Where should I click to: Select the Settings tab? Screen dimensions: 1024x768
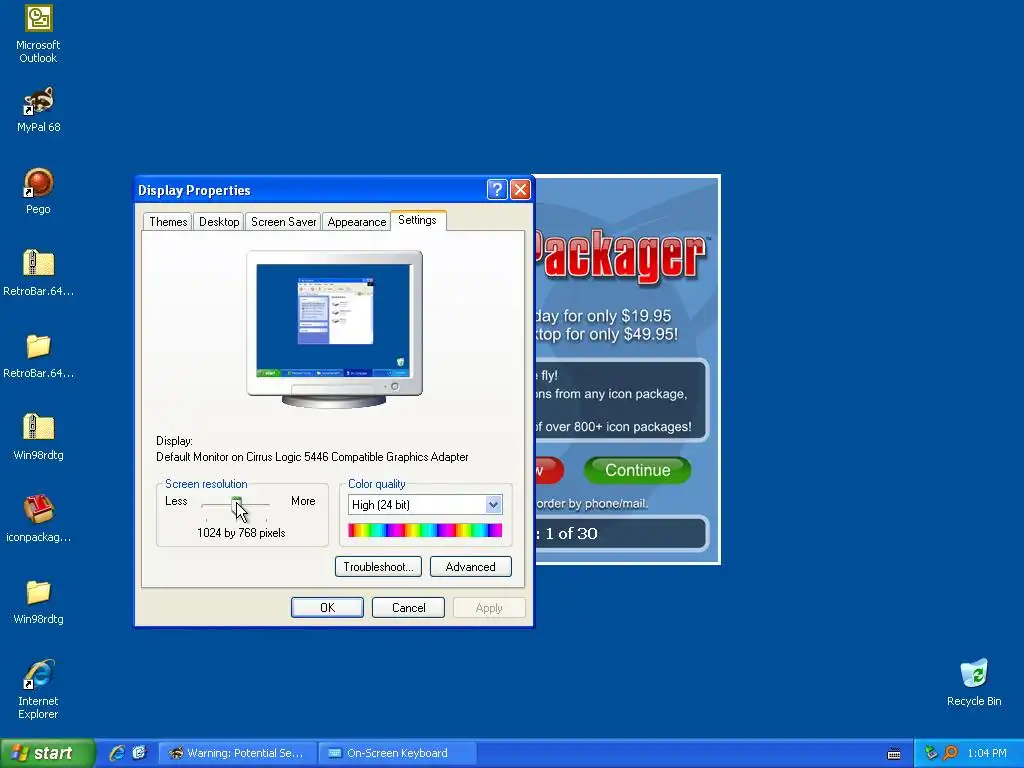pyautogui.click(x=417, y=220)
